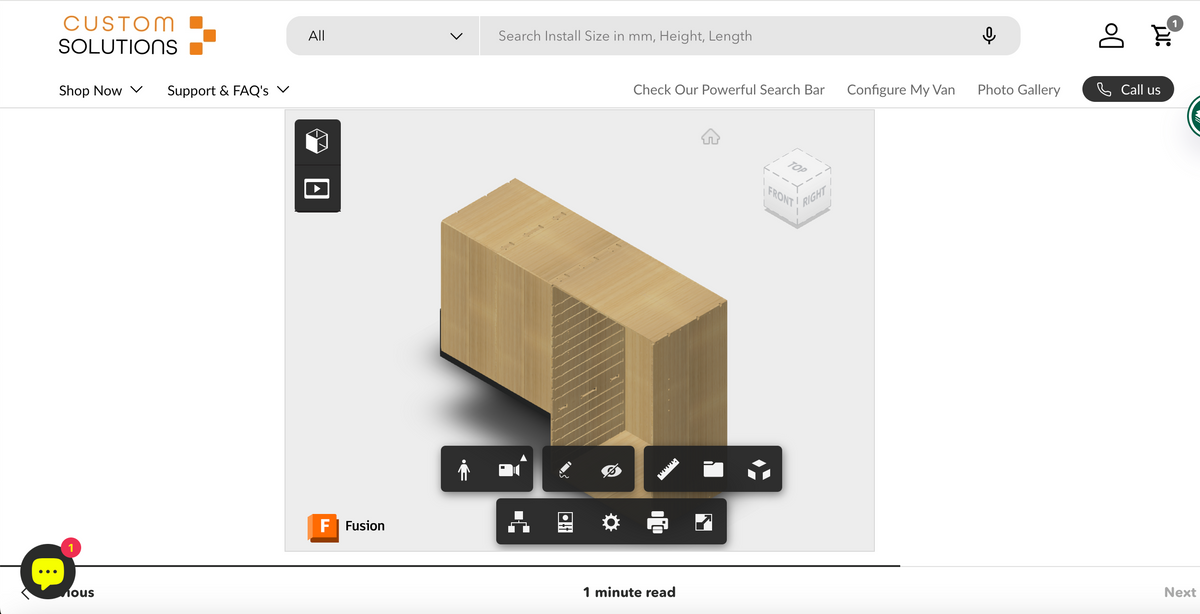Open the shopping cart
Screen dimensions: 1200x614
pyautogui.click(x=1164, y=34)
